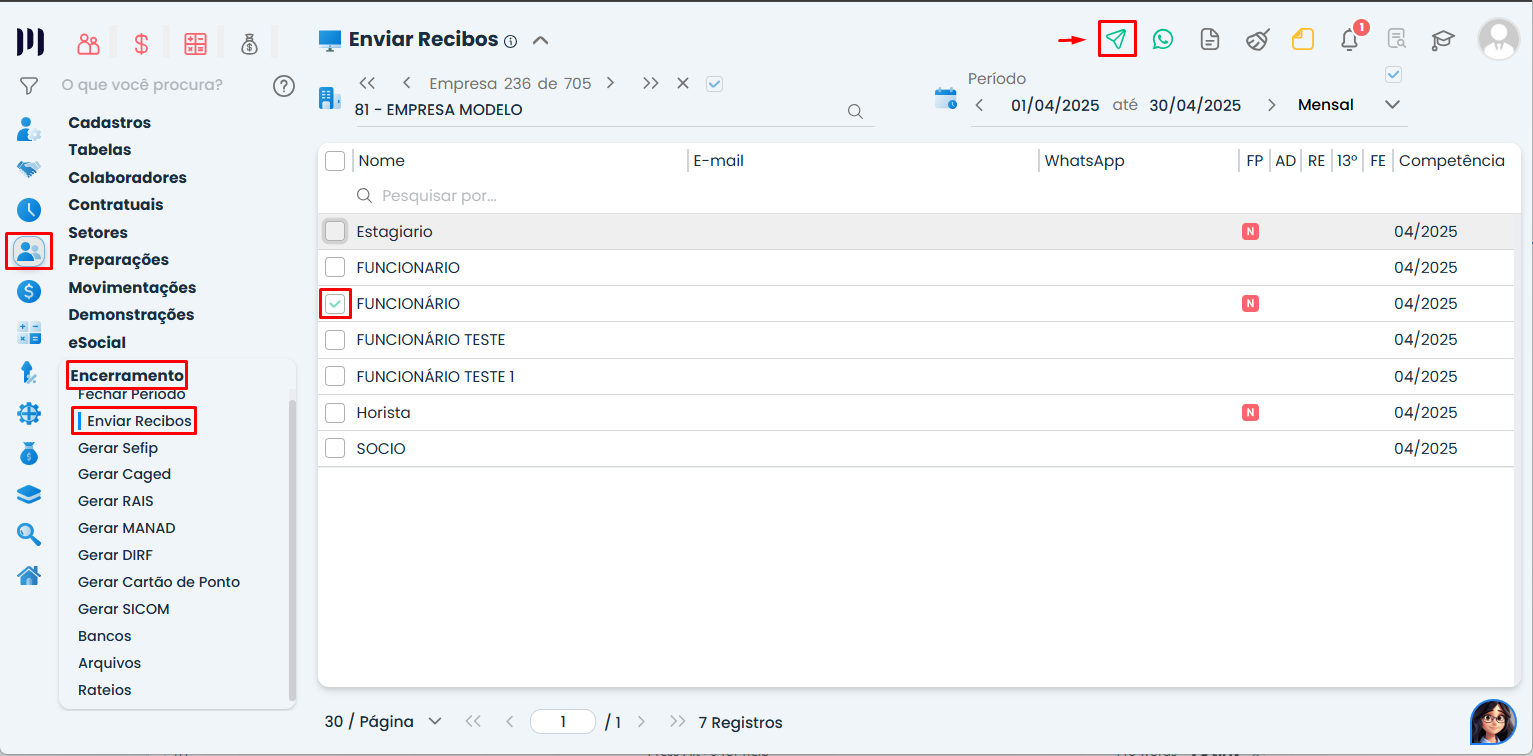Go to the previous company

point(406,84)
